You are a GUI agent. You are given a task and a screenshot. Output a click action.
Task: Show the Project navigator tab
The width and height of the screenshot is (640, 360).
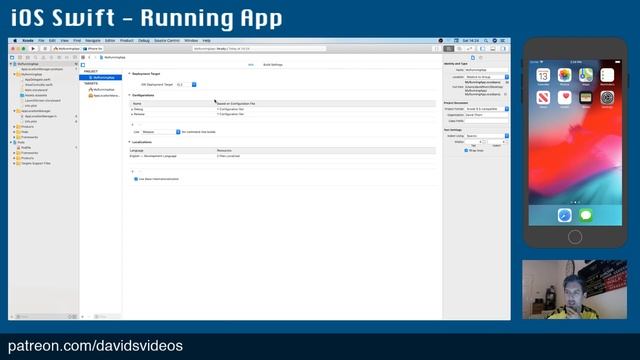[12, 58]
